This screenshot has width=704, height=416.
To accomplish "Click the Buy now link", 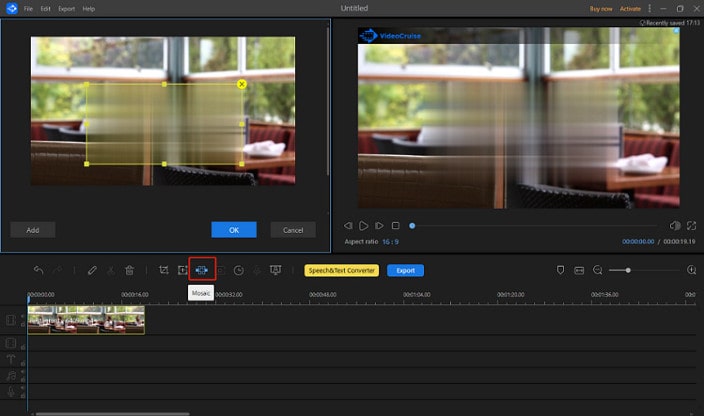I will coord(601,9).
